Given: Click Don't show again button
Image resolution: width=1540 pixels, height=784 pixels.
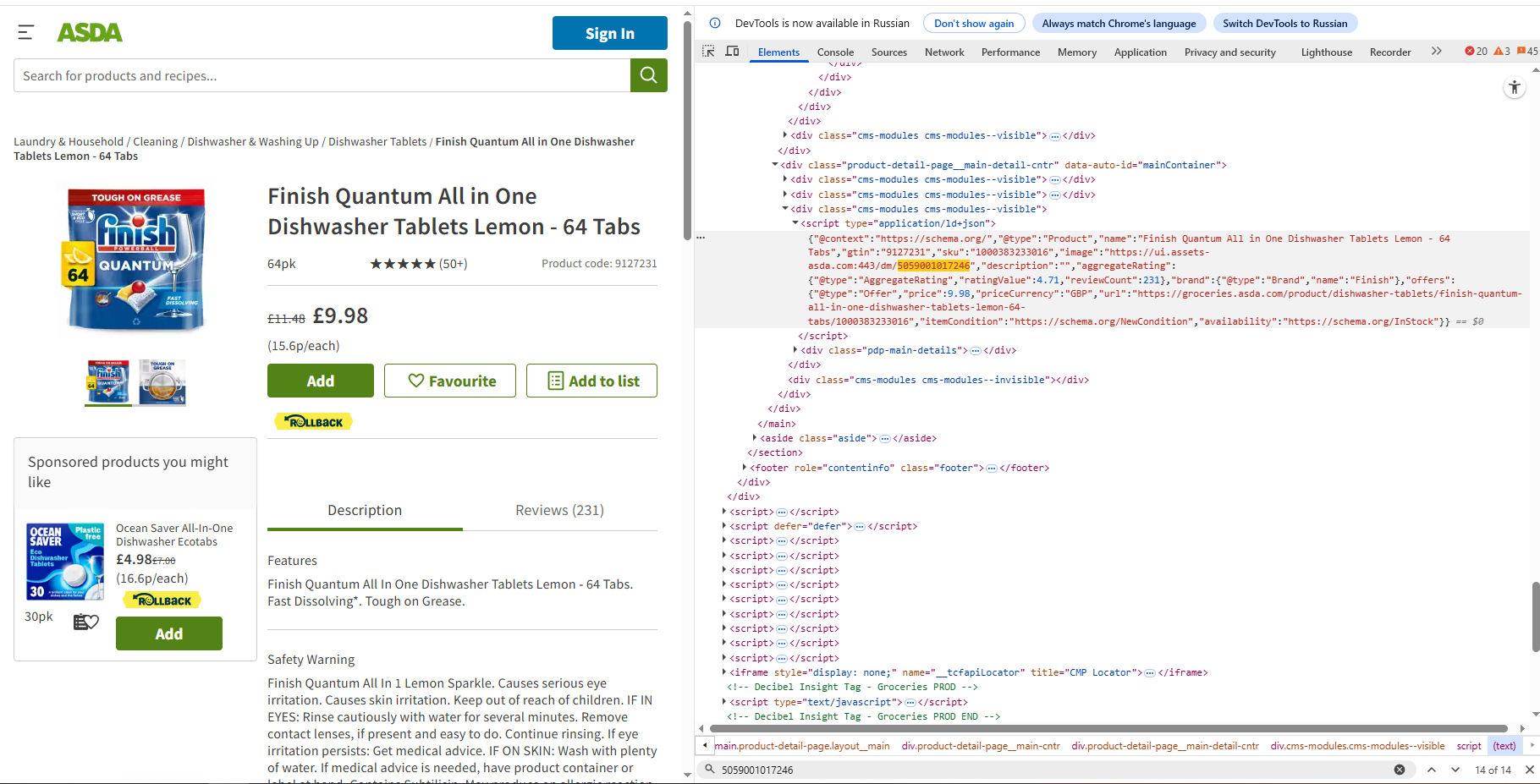Looking at the screenshot, I should [x=974, y=23].
